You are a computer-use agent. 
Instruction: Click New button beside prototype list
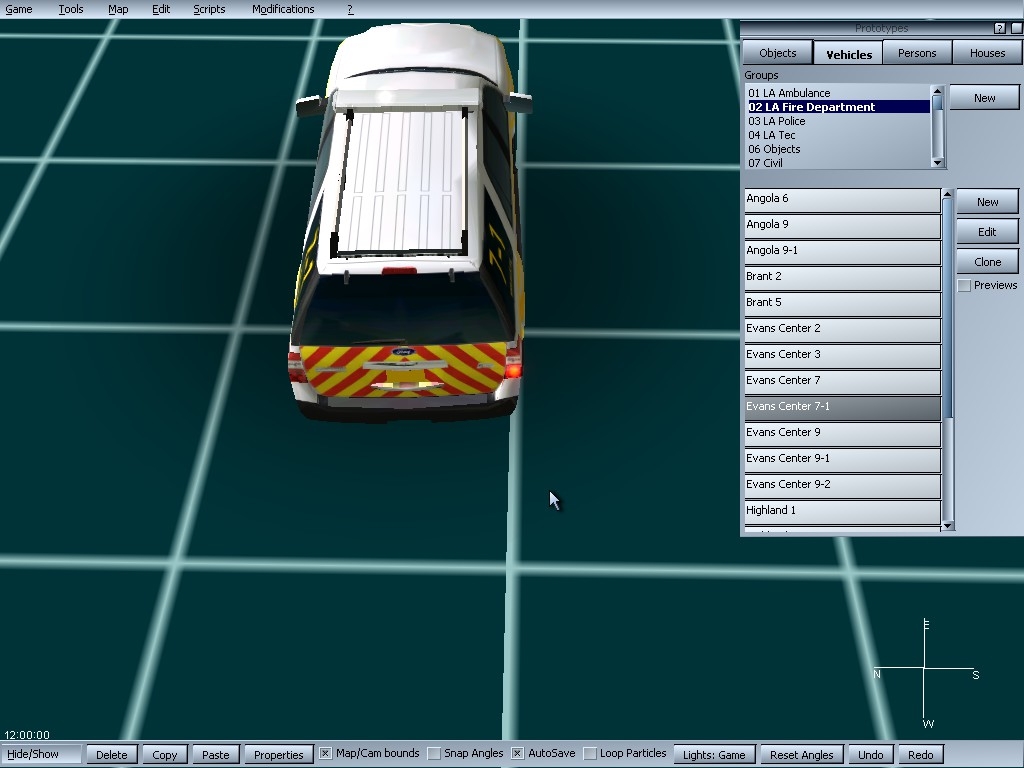click(987, 202)
